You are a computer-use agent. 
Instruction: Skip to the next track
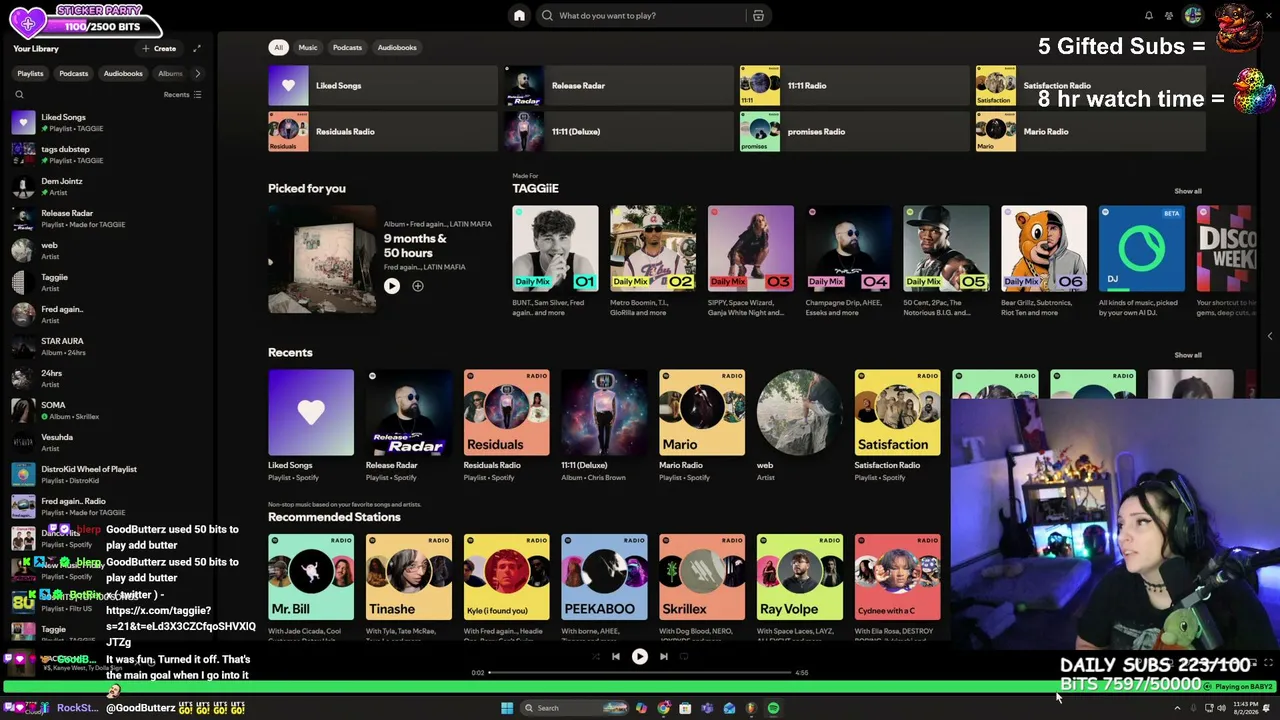point(664,657)
